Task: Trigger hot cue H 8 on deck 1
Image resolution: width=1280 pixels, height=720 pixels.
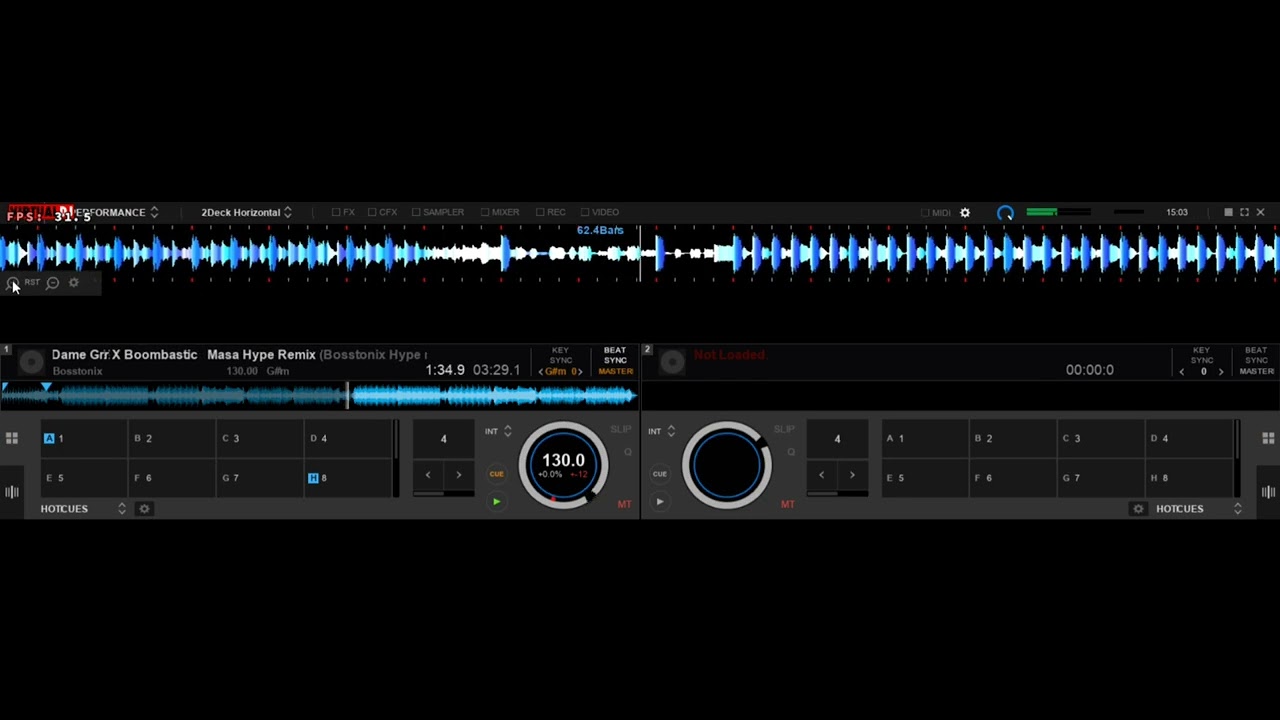Action: tap(348, 478)
